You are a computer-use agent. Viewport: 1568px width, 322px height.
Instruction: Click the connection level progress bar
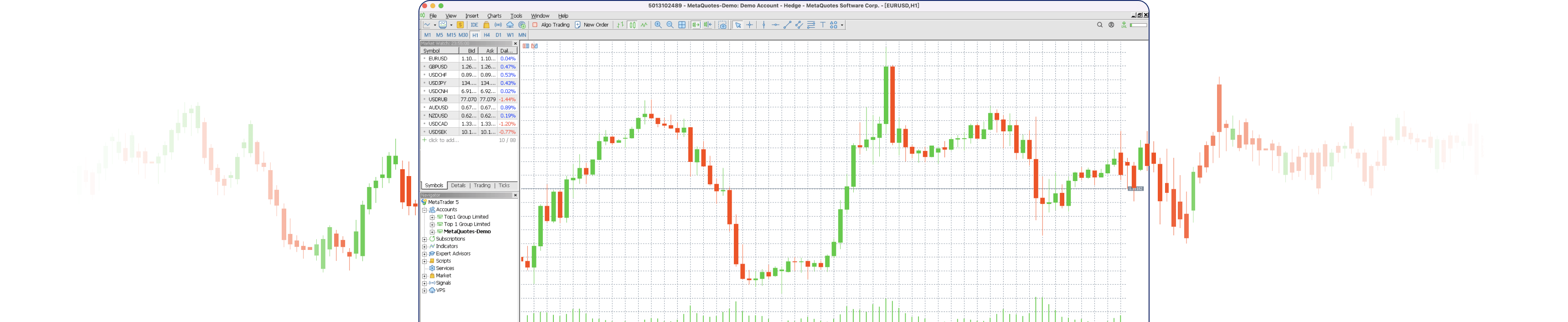pyautogui.click(x=1138, y=25)
